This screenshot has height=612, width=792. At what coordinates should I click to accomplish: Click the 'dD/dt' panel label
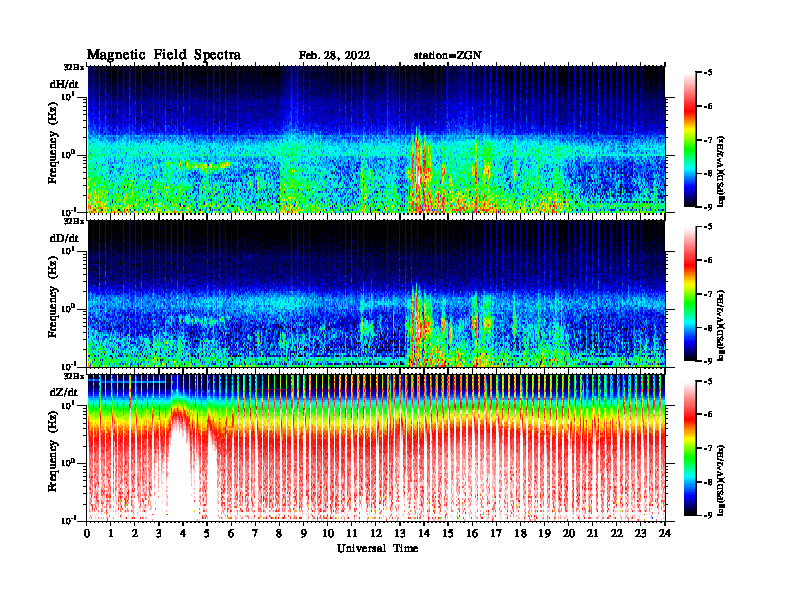pos(64,238)
